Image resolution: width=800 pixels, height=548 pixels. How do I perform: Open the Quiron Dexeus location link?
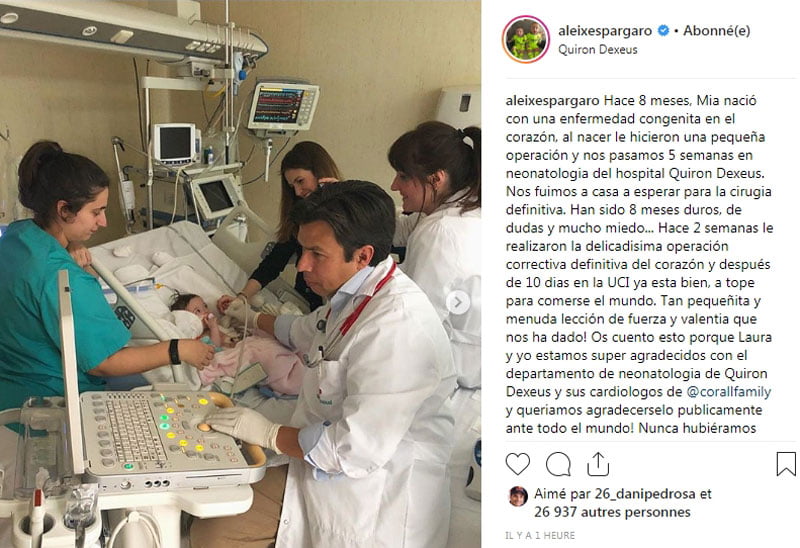[x=597, y=49]
